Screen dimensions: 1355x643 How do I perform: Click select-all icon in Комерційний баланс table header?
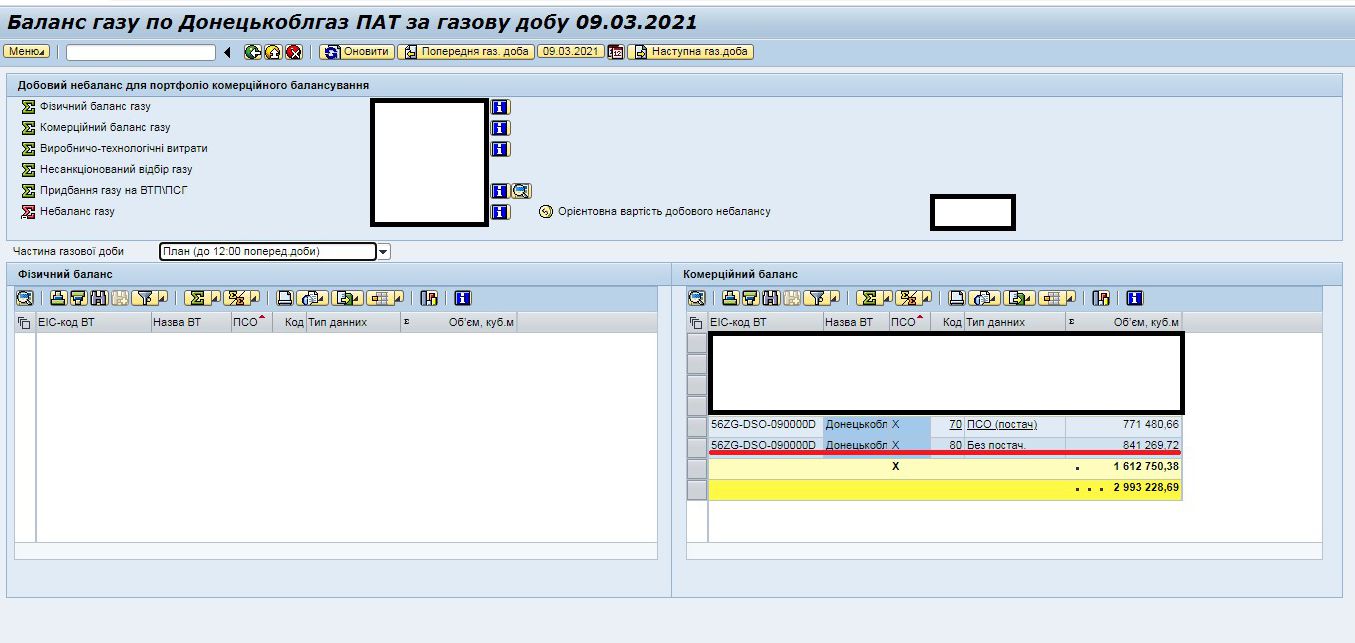click(x=697, y=323)
